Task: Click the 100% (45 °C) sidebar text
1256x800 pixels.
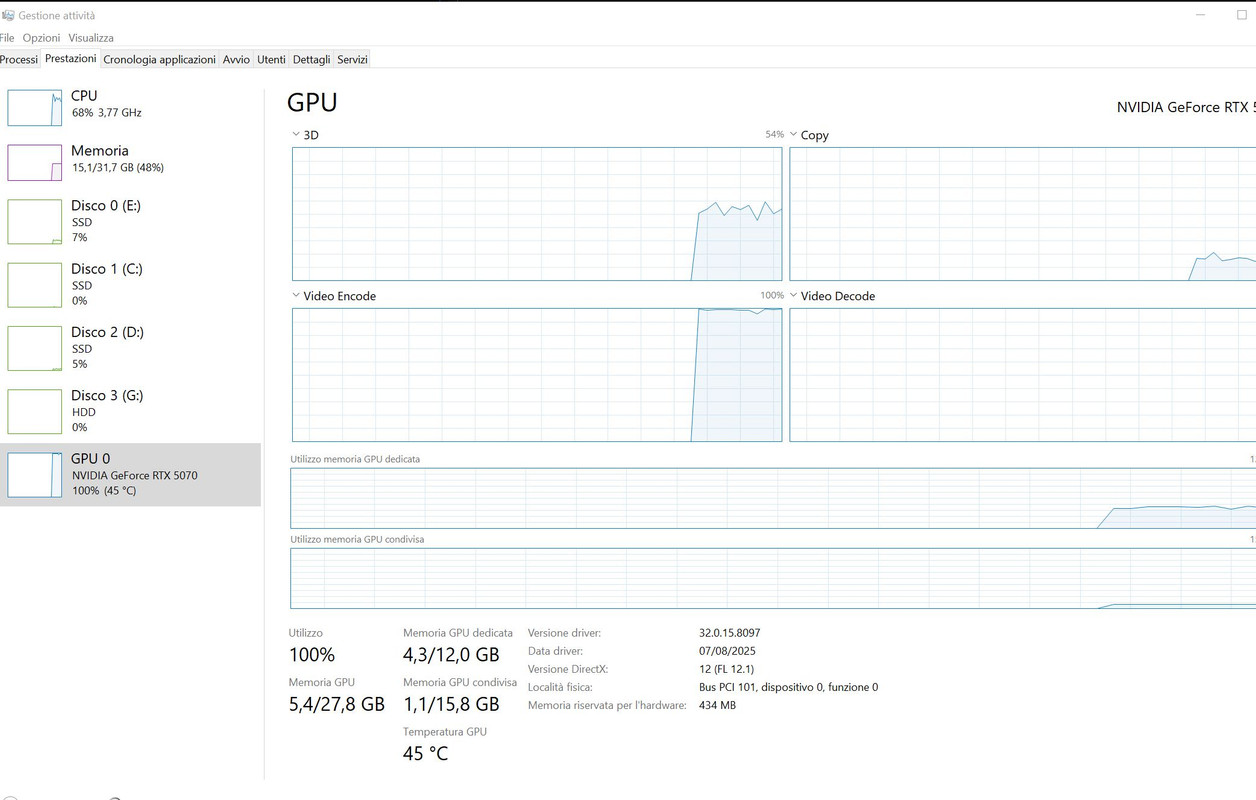Action: click(x=104, y=491)
